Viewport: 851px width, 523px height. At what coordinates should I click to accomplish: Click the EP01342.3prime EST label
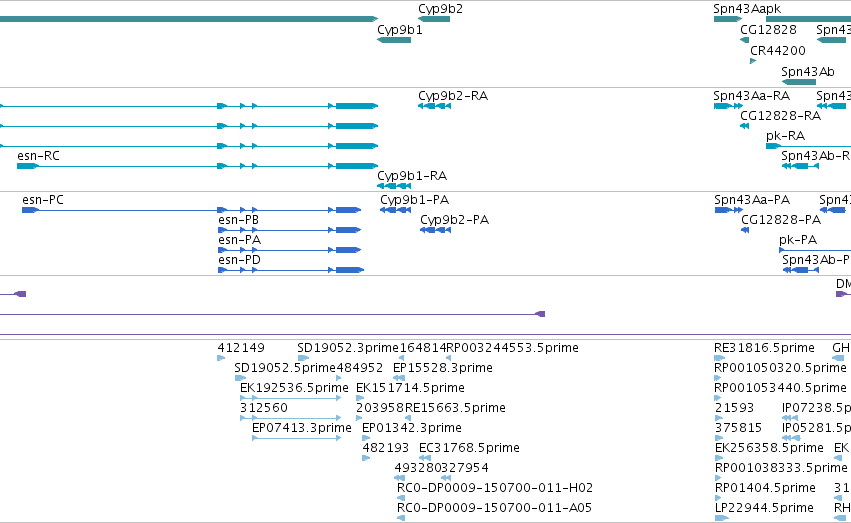(x=412, y=428)
